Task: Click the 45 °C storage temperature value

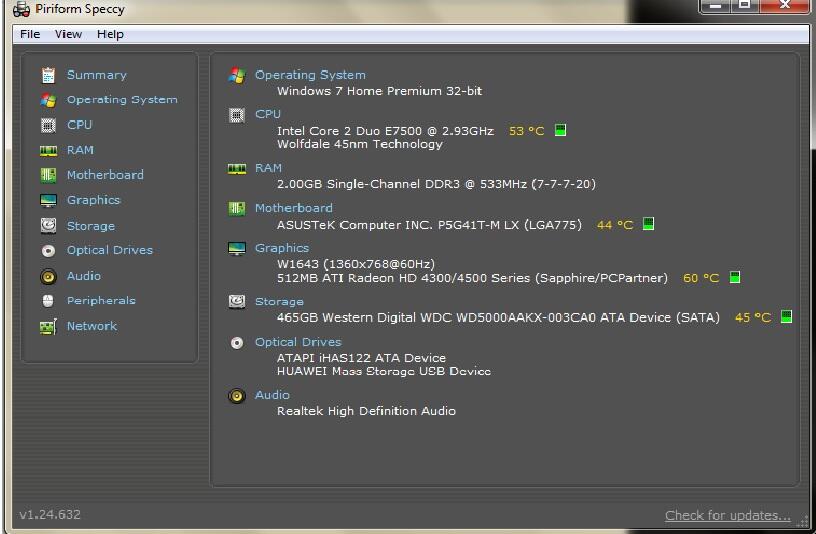Action: (753, 317)
